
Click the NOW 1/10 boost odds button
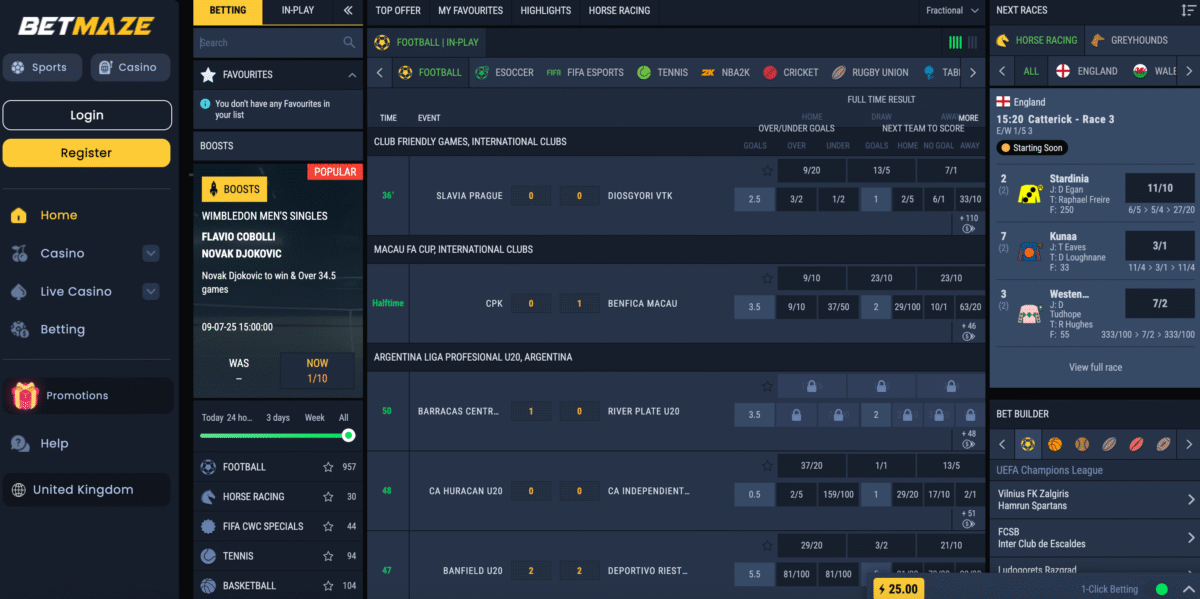(317, 371)
